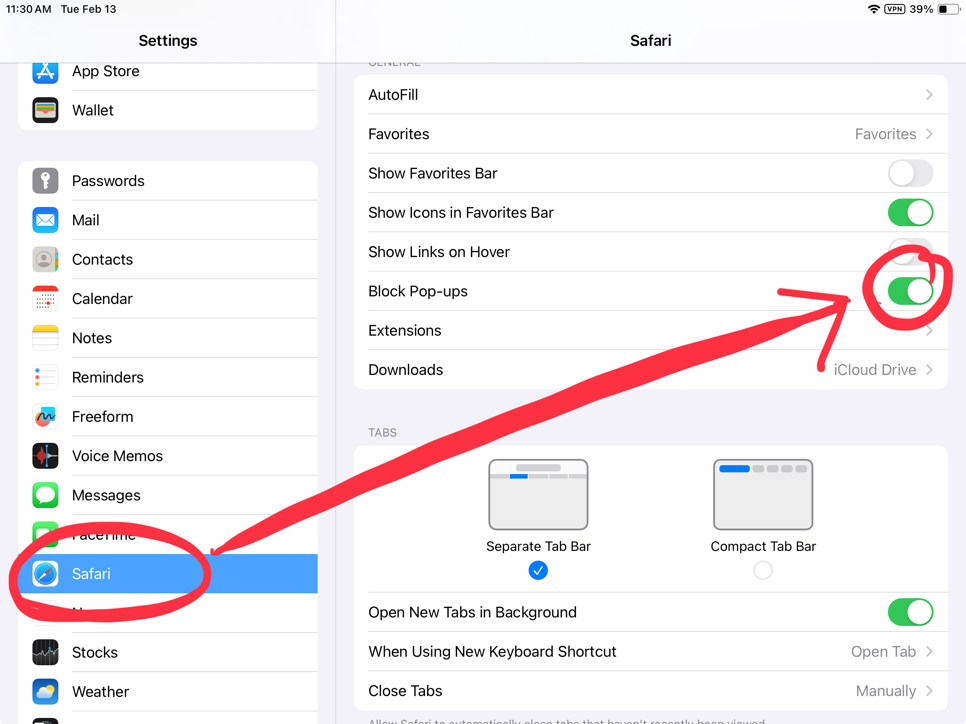Tap the 'Reminders' label in sidebar
Screen dimensions: 966x724
tap(108, 377)
